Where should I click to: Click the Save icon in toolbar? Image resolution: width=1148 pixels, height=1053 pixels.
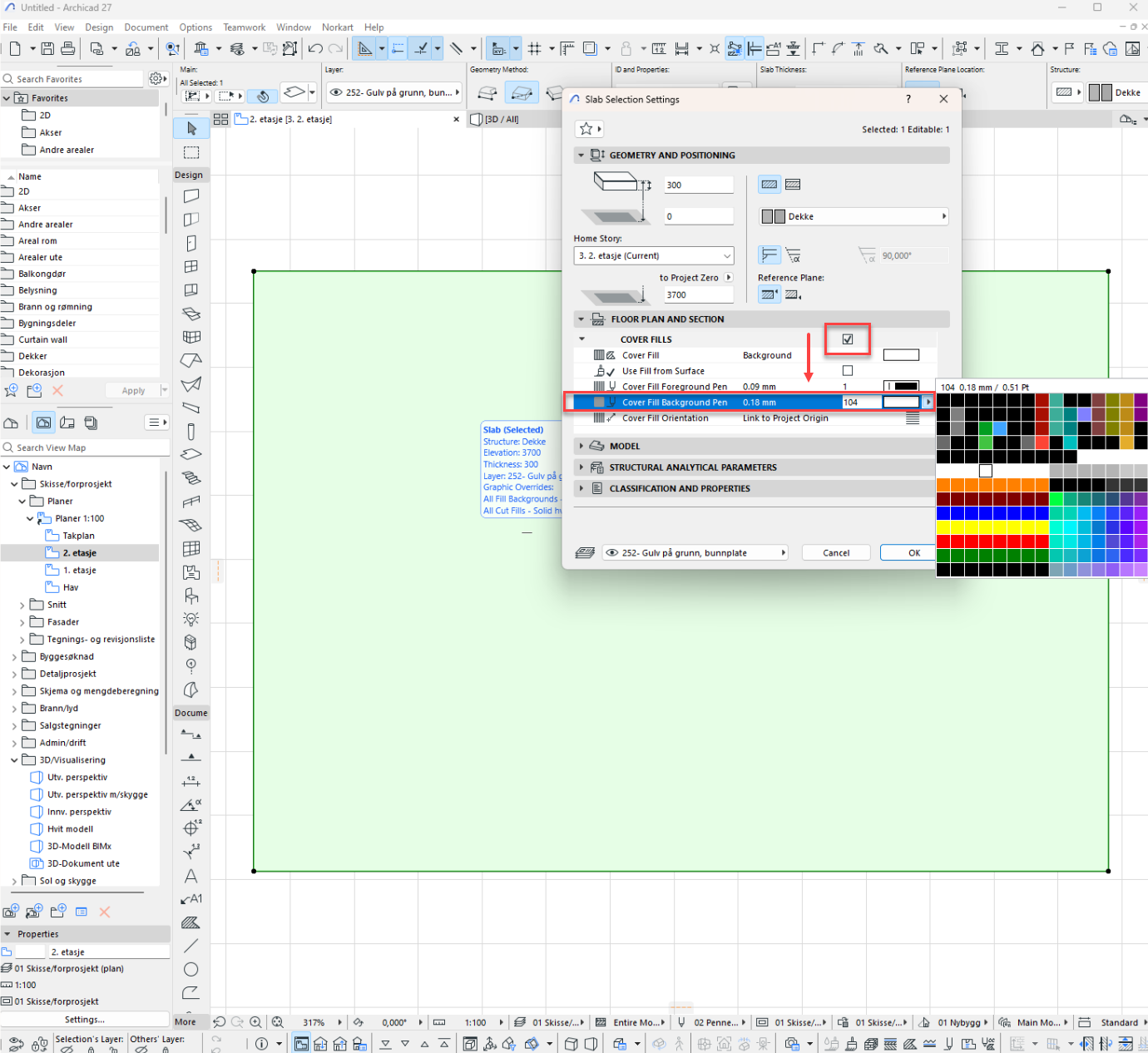point(47,48)
